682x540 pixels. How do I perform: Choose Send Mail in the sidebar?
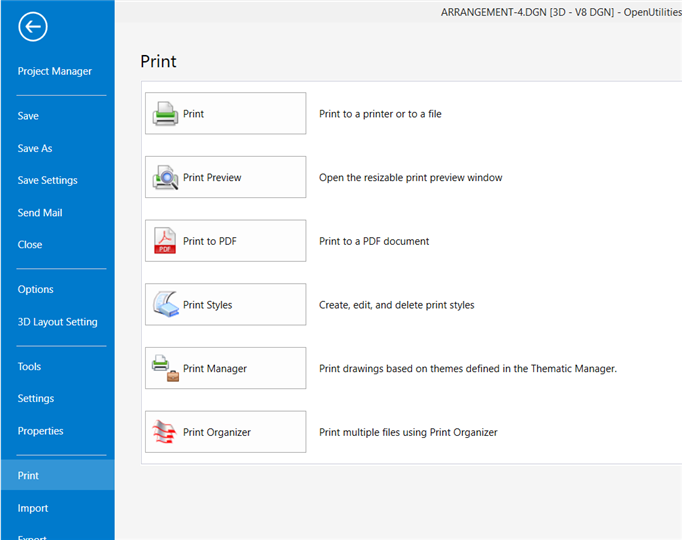coord(40,212)
